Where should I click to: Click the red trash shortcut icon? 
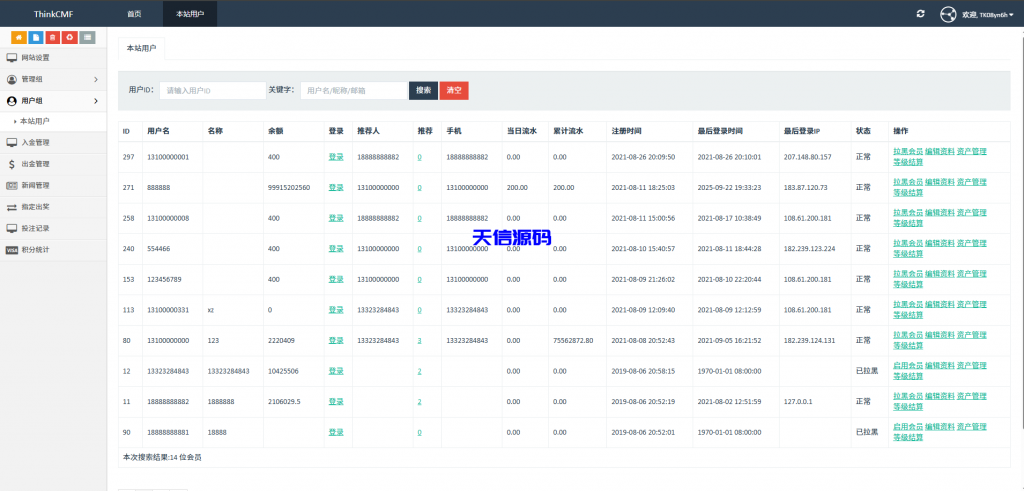point(52,37)
